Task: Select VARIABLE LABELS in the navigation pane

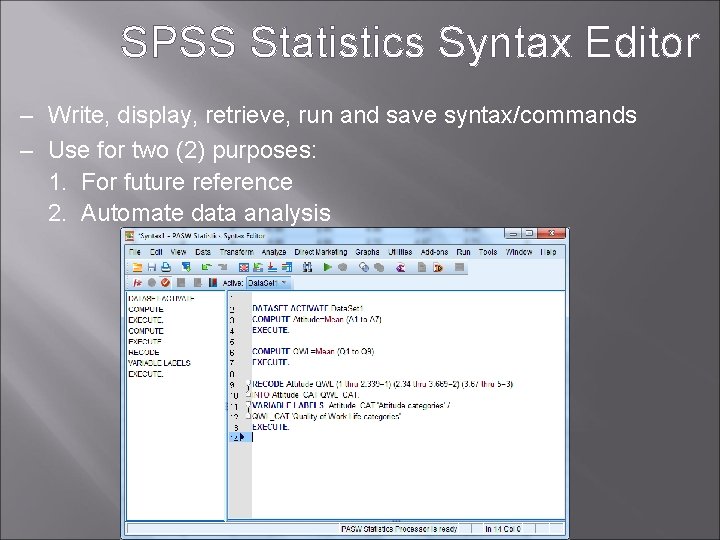Action: coord(159,363)
